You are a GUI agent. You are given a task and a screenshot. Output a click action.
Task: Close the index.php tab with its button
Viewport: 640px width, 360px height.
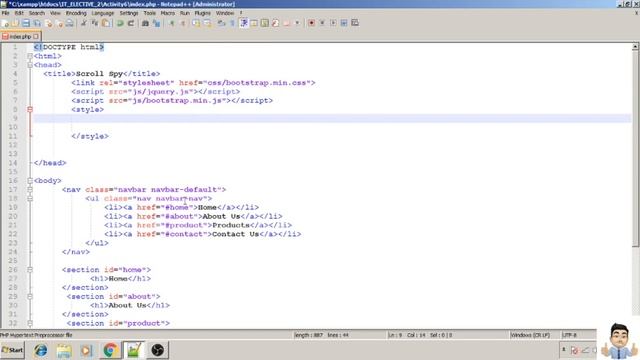click(x=36, y=37)
